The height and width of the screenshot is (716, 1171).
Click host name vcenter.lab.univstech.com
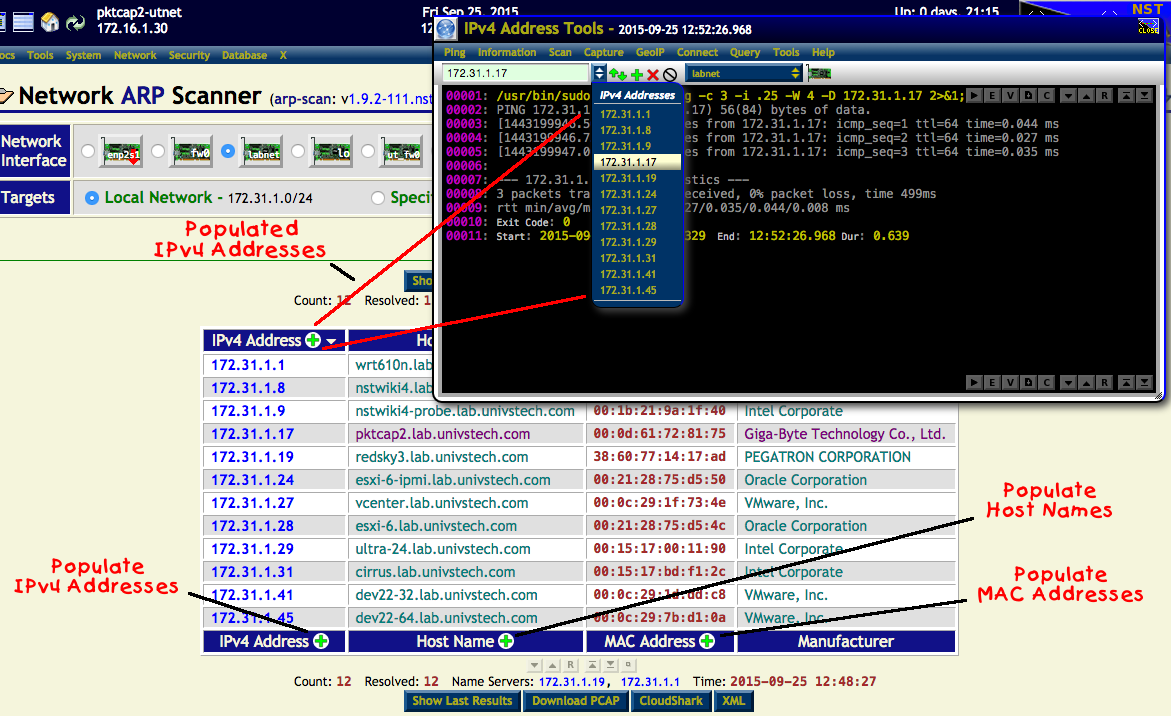[441, 503]
